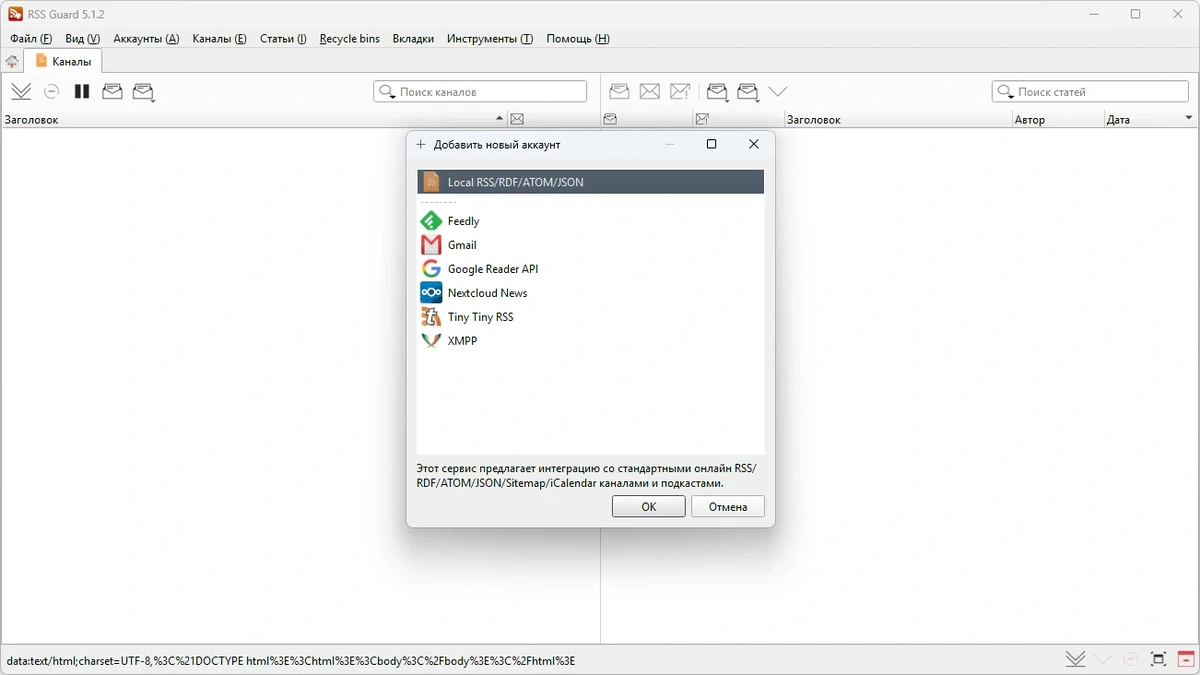This screenshot has height=675, width=1200.
Task: Open Помощь menu
Action: (x=578, y=38)
